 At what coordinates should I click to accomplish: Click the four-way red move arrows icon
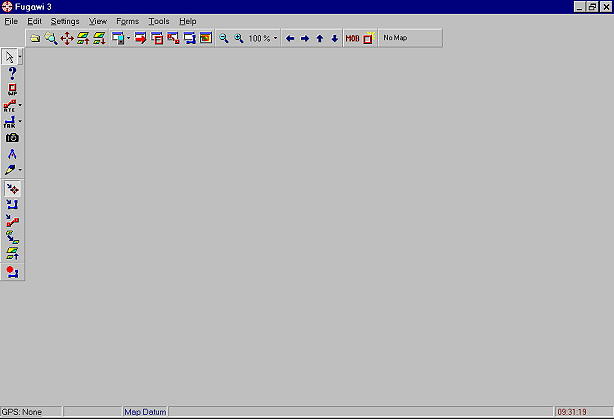(x=67, y=38)
